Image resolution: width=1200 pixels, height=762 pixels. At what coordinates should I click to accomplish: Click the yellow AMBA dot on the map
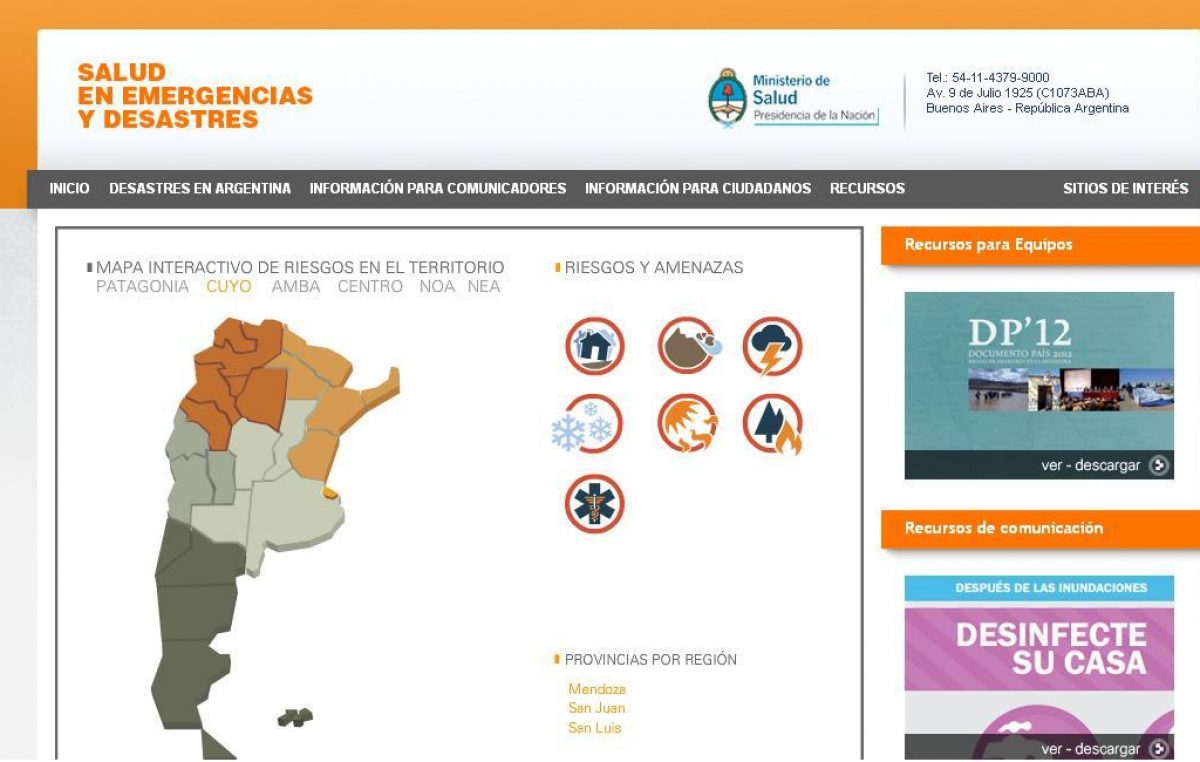pyautogui.click(x=328, y=492)
